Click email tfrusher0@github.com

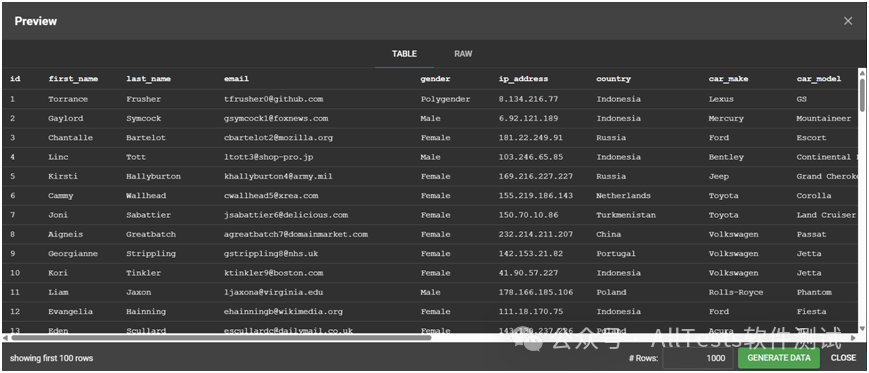pos(273,99)
